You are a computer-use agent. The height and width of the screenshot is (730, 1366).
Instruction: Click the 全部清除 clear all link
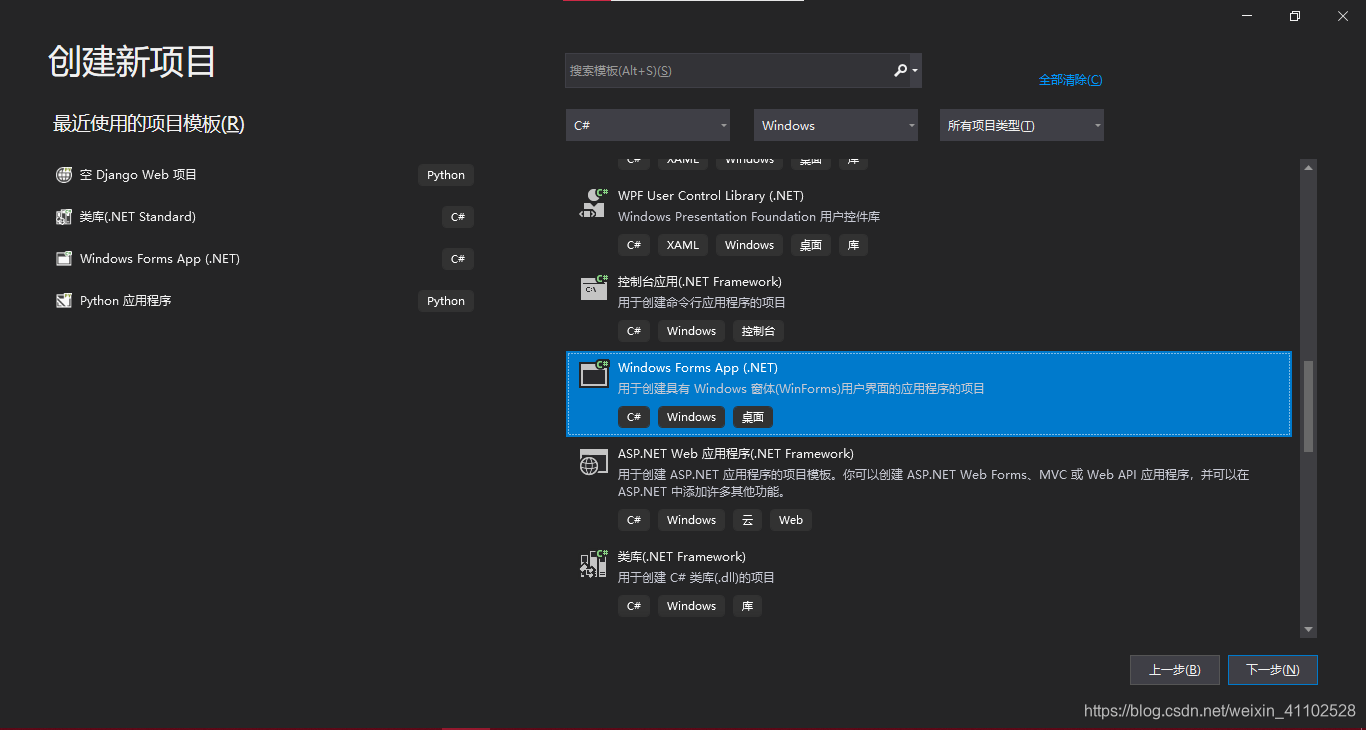pos(1070,80)
